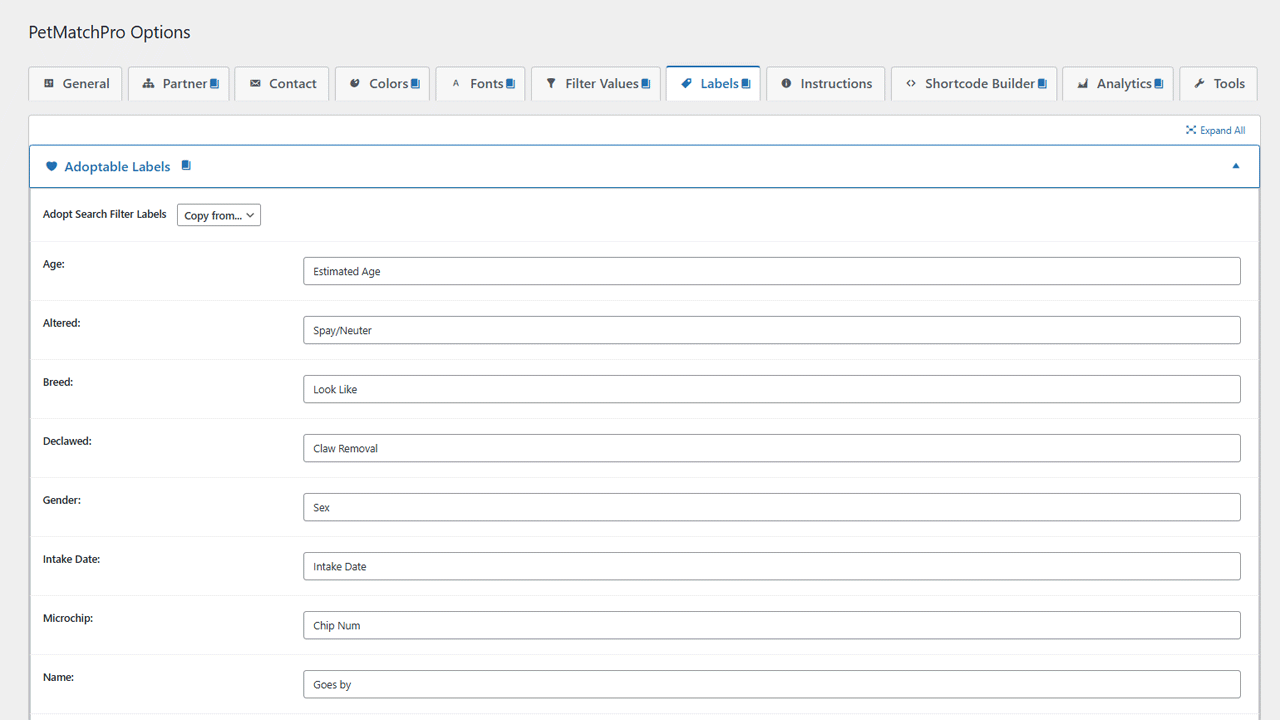Image resolution: width=1280 pixels, height=720 pixels.
Task: Click the Age field with Estimated Age
Action: pyautogui.click(x=772, y=271)
